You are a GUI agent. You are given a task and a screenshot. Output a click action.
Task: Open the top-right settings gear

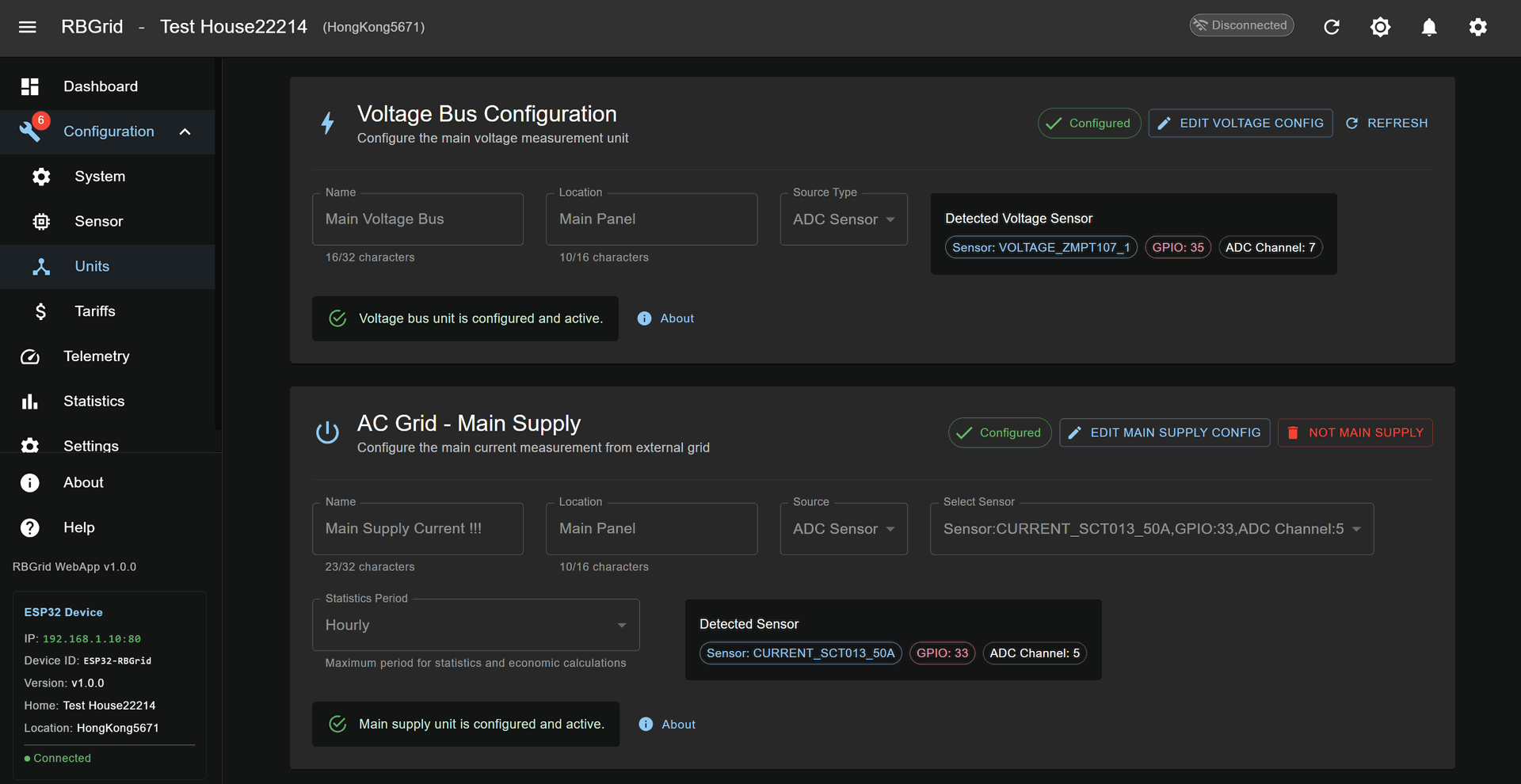(x=1477, y=27)
